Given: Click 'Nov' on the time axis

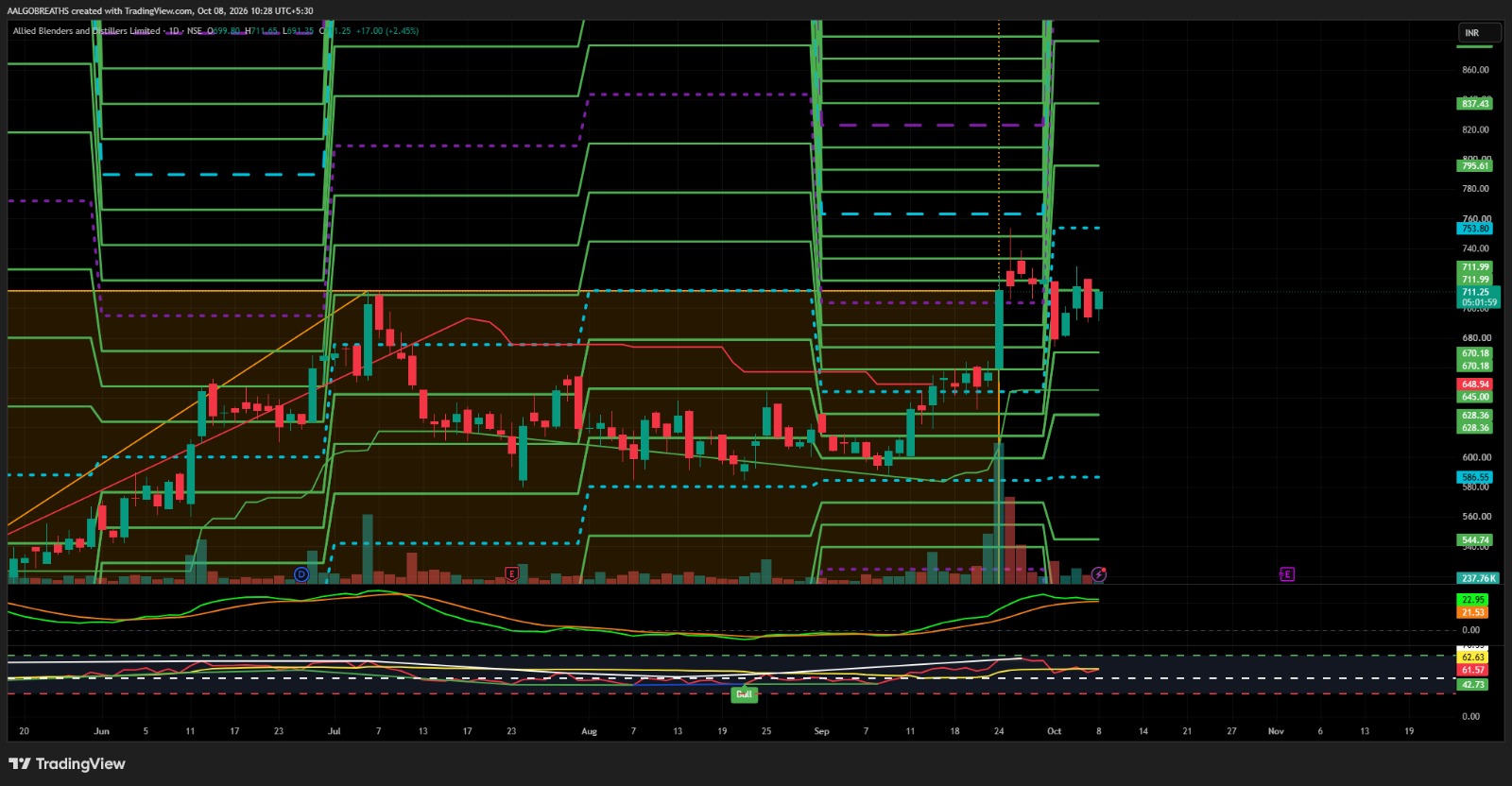Looking at the screenshot, I should (1276, 731).
